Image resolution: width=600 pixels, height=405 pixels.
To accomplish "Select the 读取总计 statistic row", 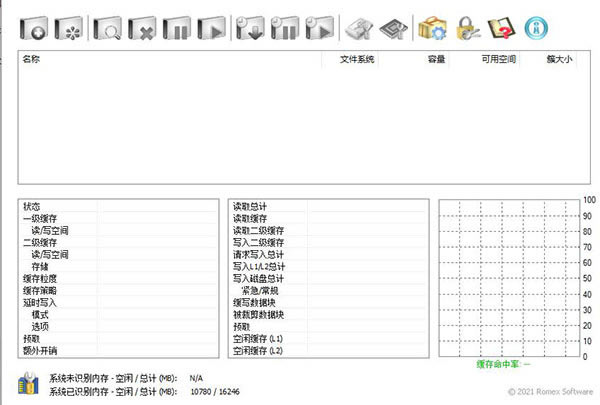I will point(328,206).
